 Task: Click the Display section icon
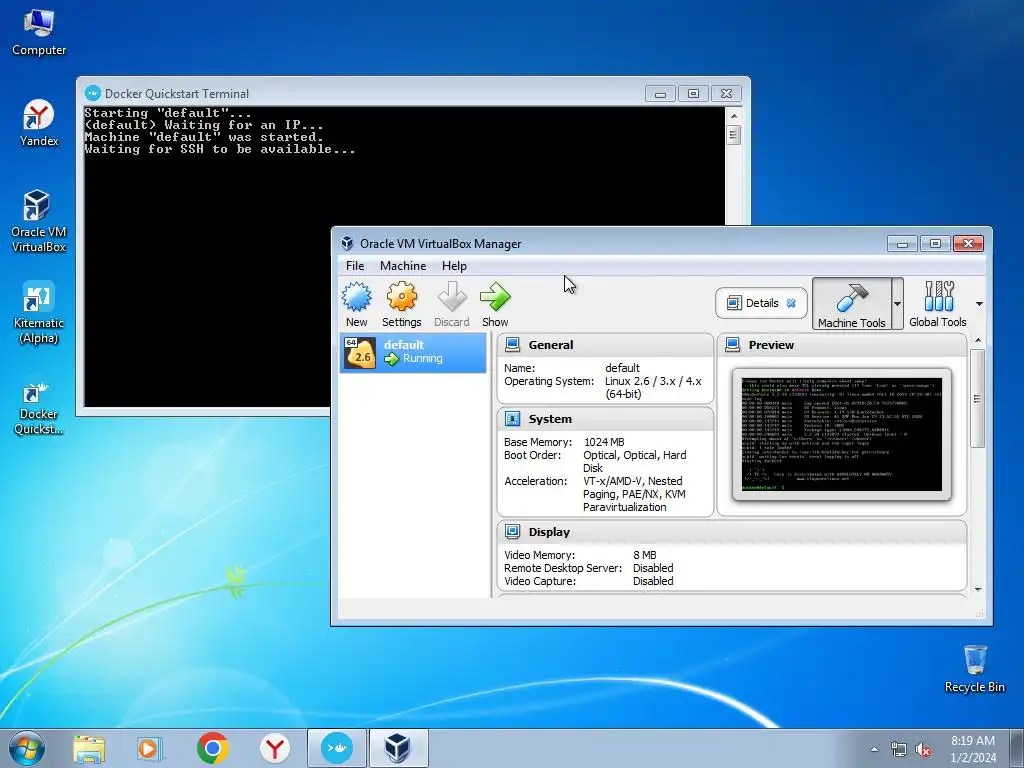coord(513,532)
